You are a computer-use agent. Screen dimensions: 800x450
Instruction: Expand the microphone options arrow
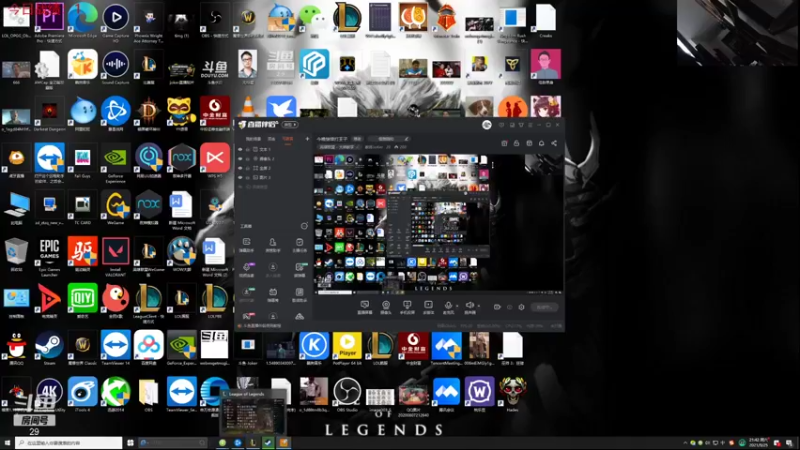tap(457, 306)
